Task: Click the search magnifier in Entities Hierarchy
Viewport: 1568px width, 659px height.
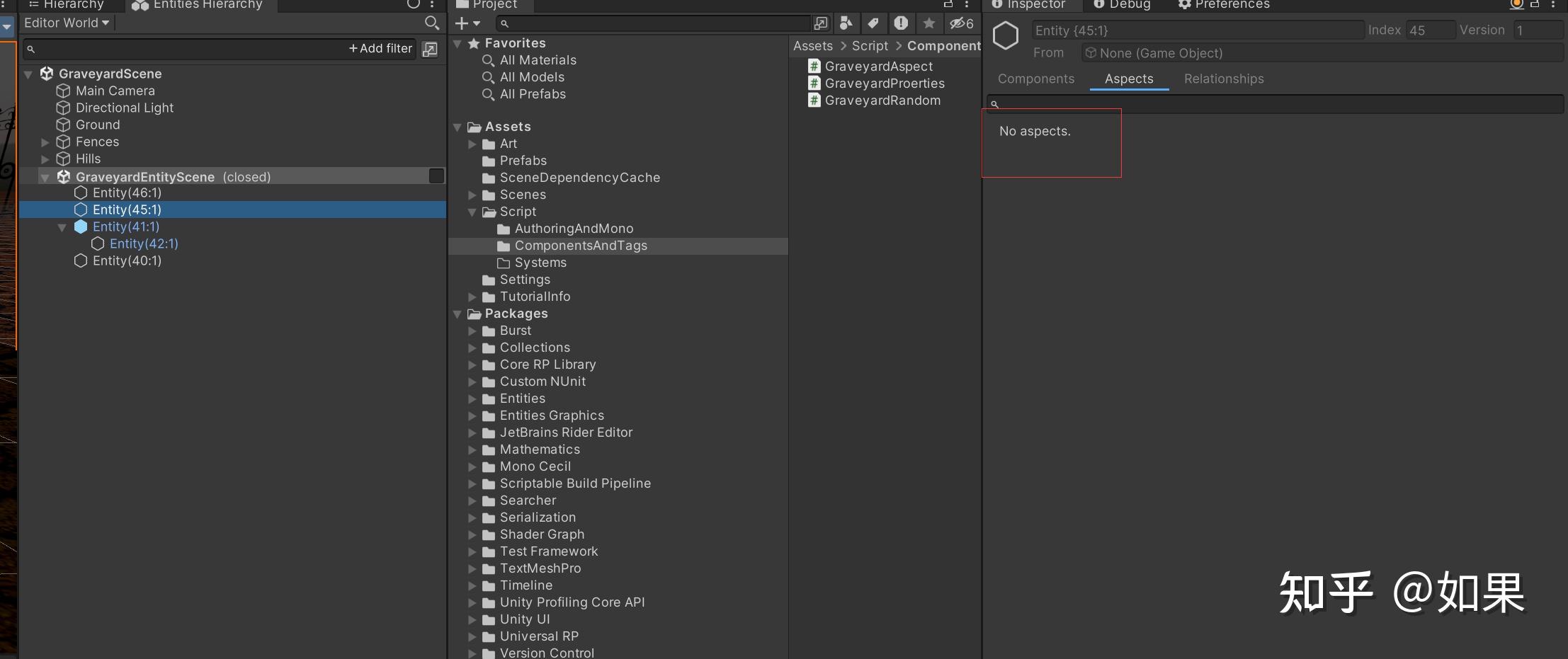Action: [431, 22]
